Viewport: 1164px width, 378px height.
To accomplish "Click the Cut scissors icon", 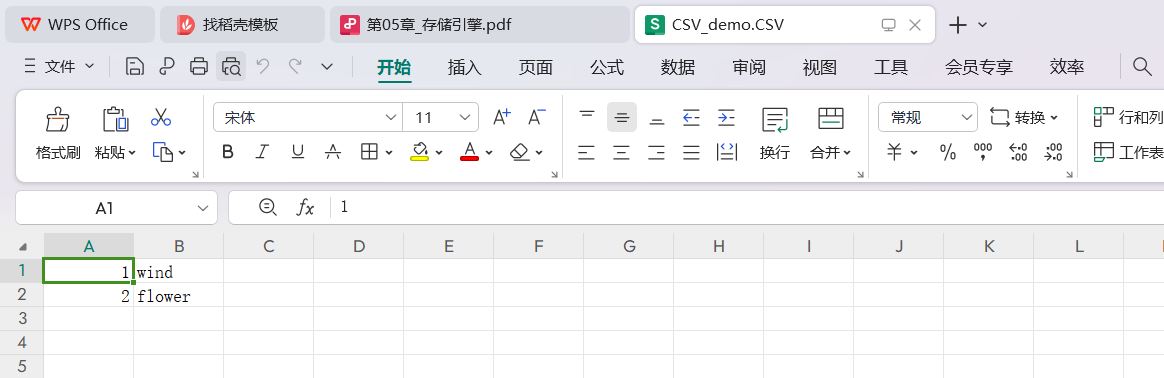I will (161, 117).
